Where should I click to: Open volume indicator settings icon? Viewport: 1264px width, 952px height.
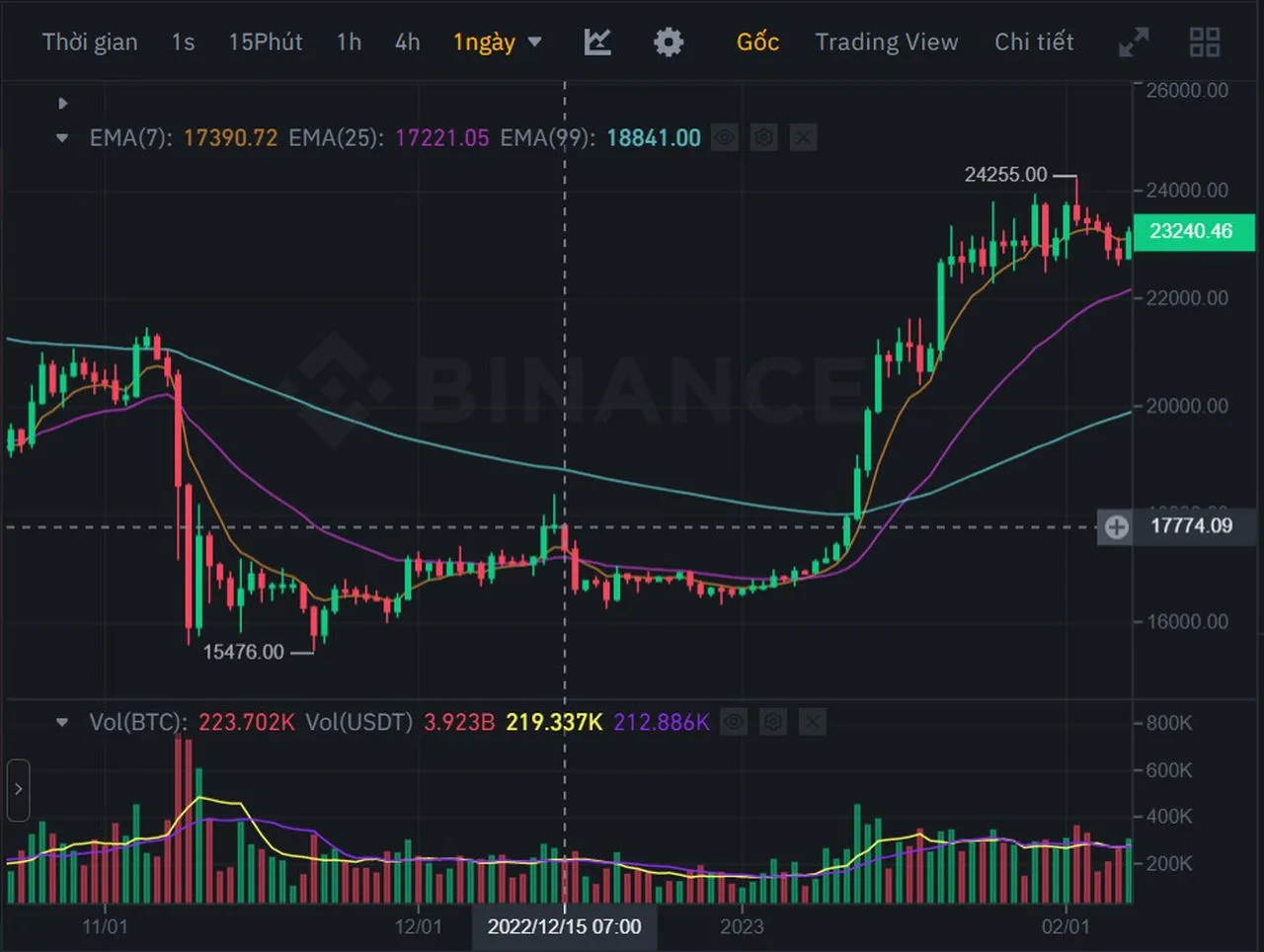pyautogui.click(x=772, y=723)
